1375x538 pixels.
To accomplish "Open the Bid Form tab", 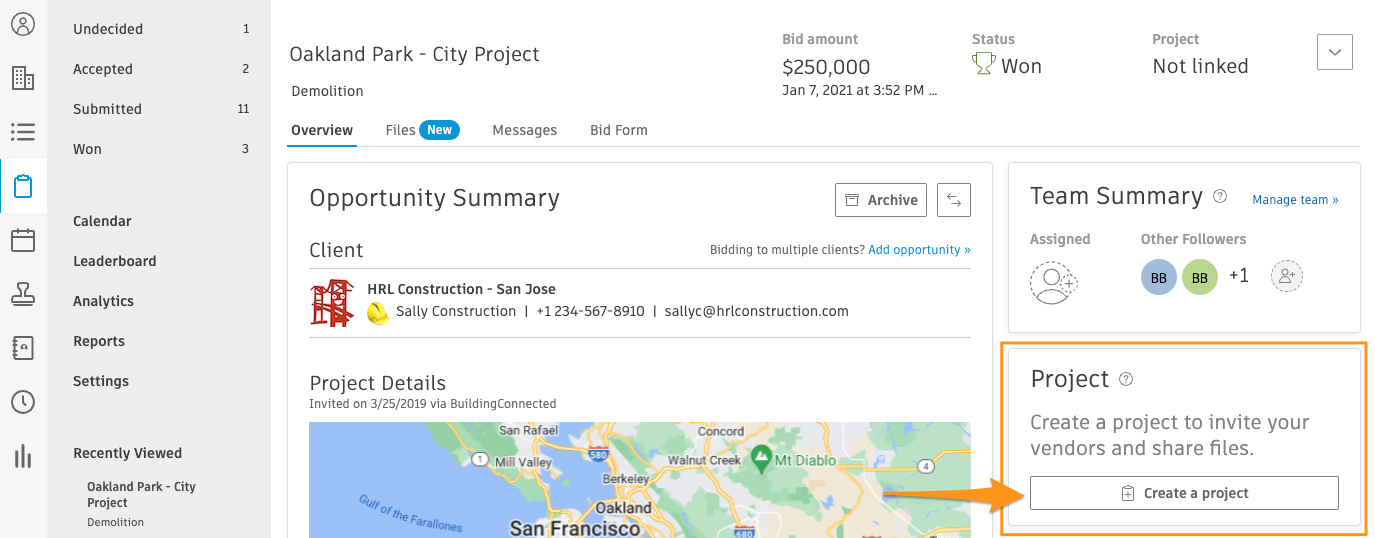I will (x=619, y=130).
